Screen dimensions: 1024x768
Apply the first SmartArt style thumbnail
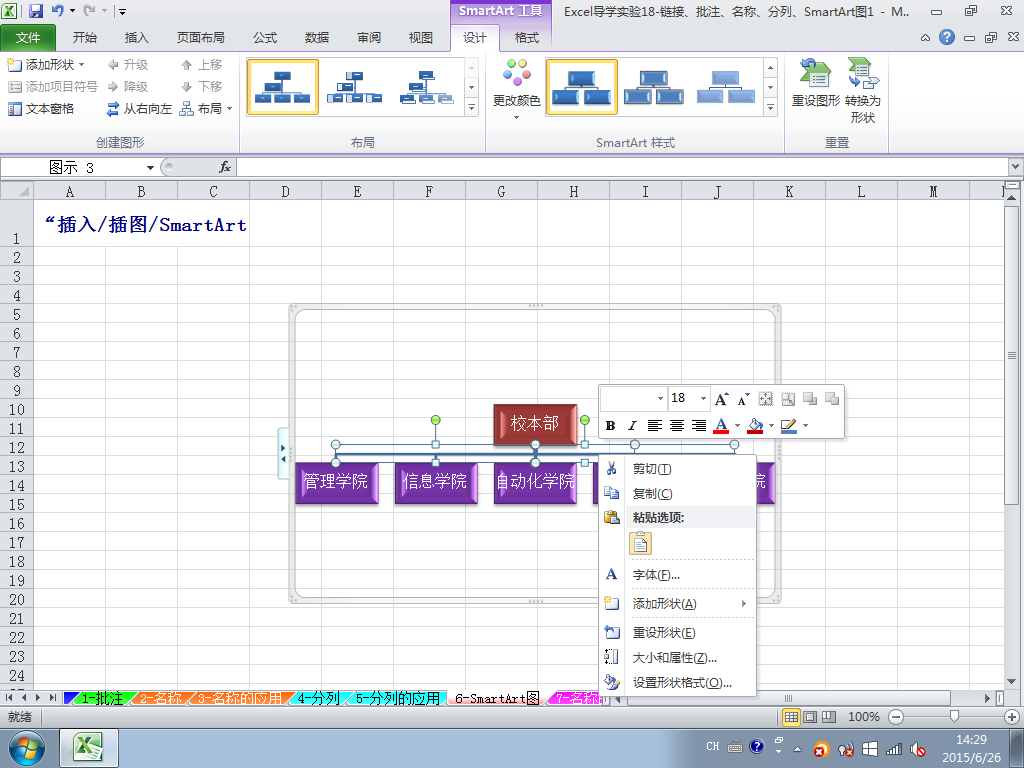tap(581, 87)
